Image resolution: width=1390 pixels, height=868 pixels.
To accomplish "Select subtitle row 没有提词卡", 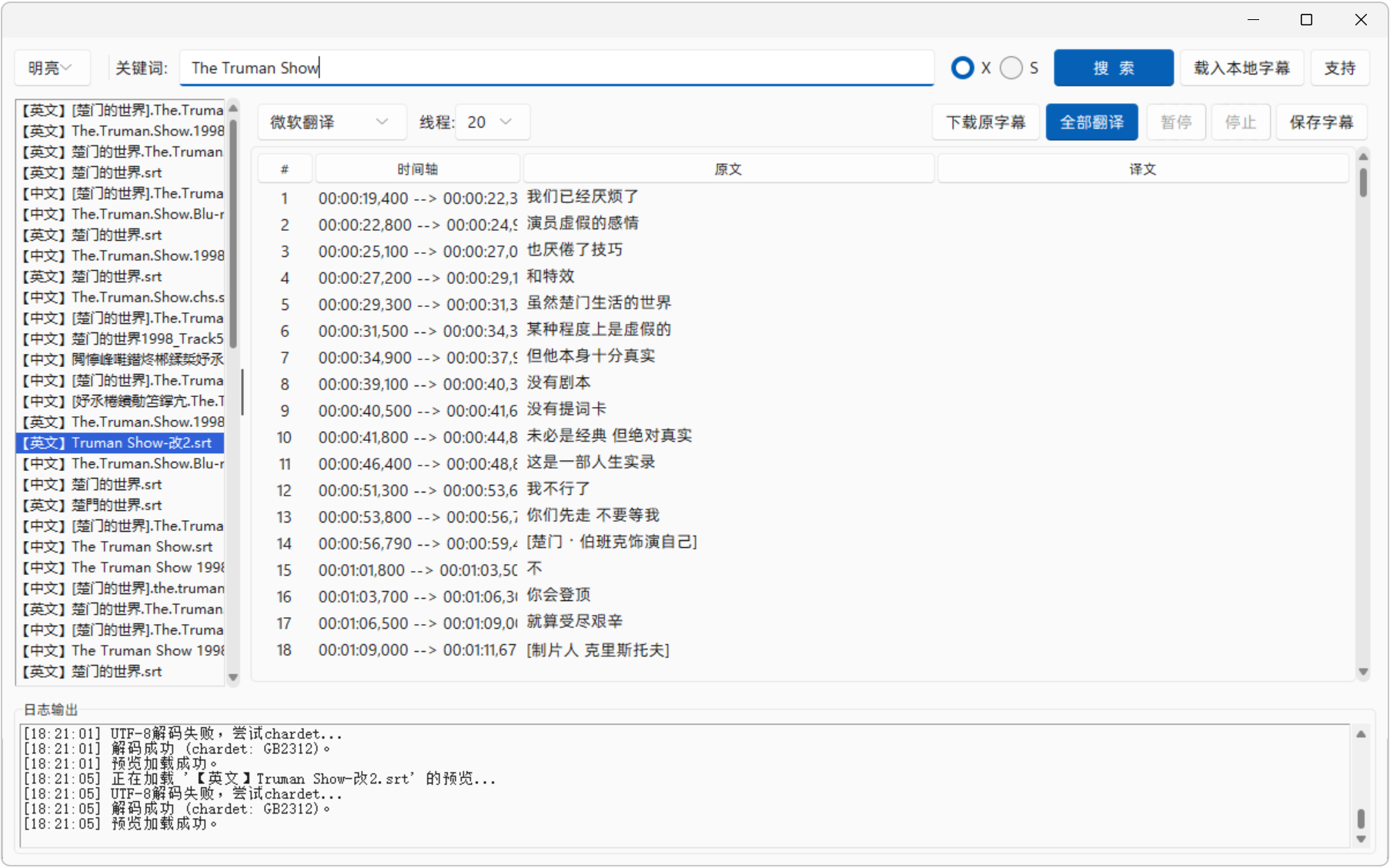I will point(804,410).
